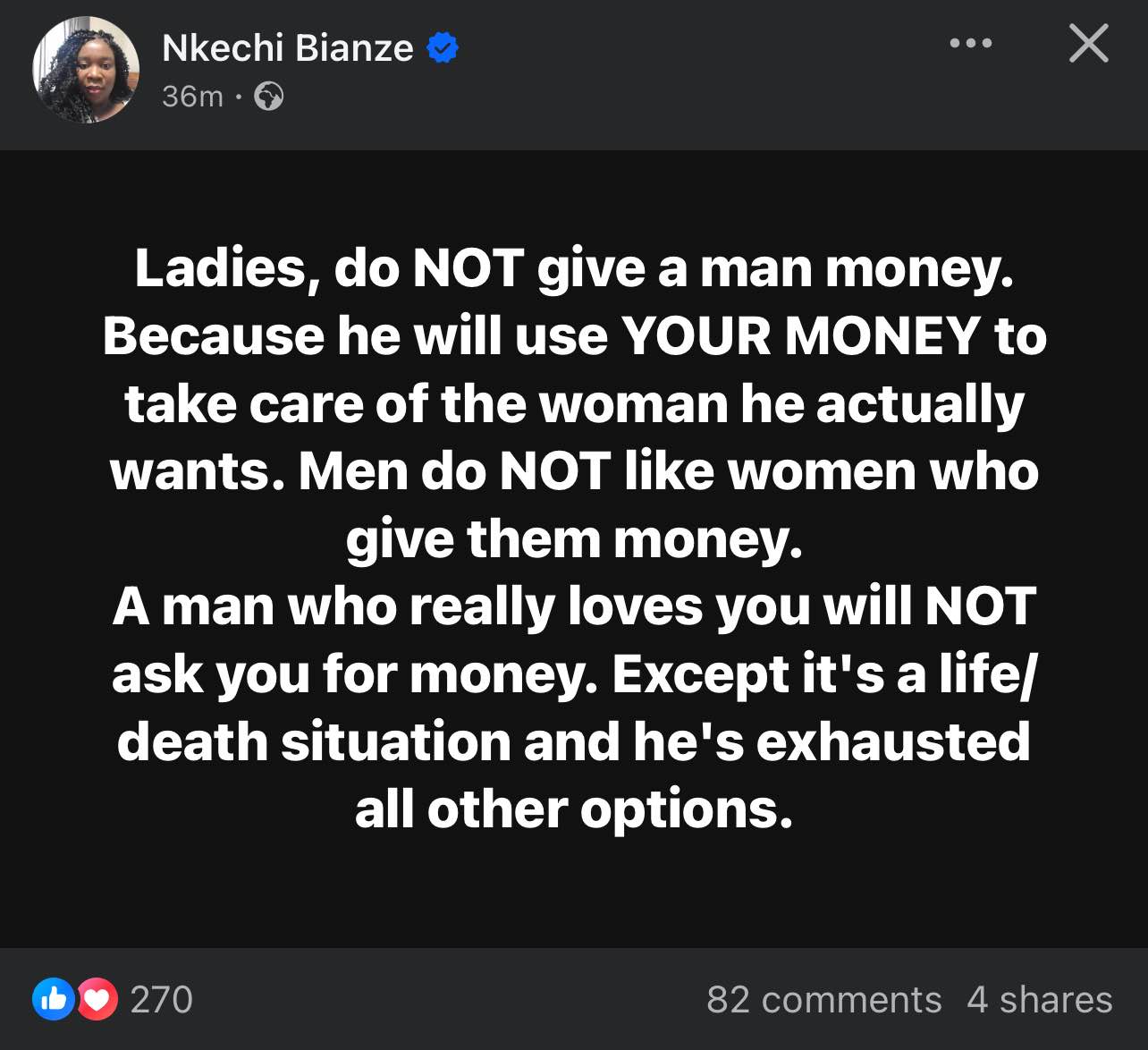
Task: Click the red heart Love reaction icon
Action: pyautogui.click(x=97, y=999)
